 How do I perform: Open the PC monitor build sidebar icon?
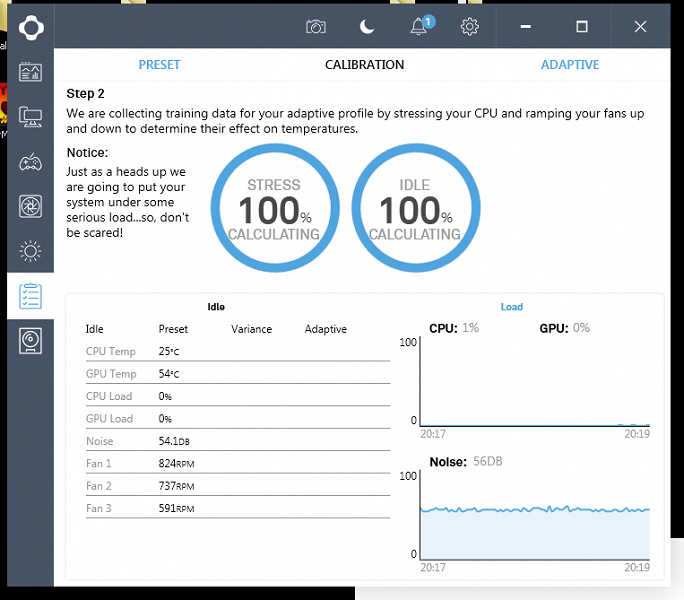point(31,117)
